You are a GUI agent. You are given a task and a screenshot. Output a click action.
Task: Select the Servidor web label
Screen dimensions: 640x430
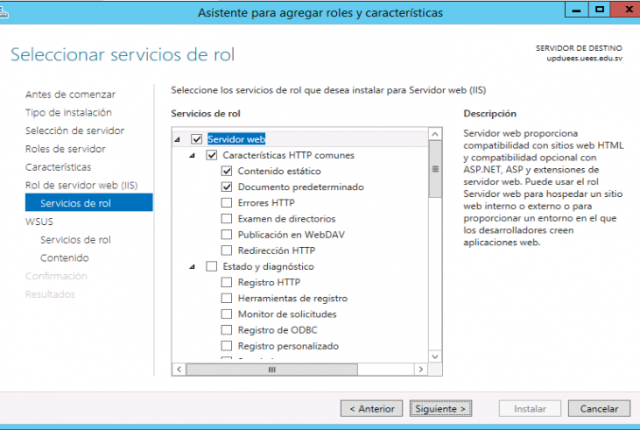click(x=236, y=140)
